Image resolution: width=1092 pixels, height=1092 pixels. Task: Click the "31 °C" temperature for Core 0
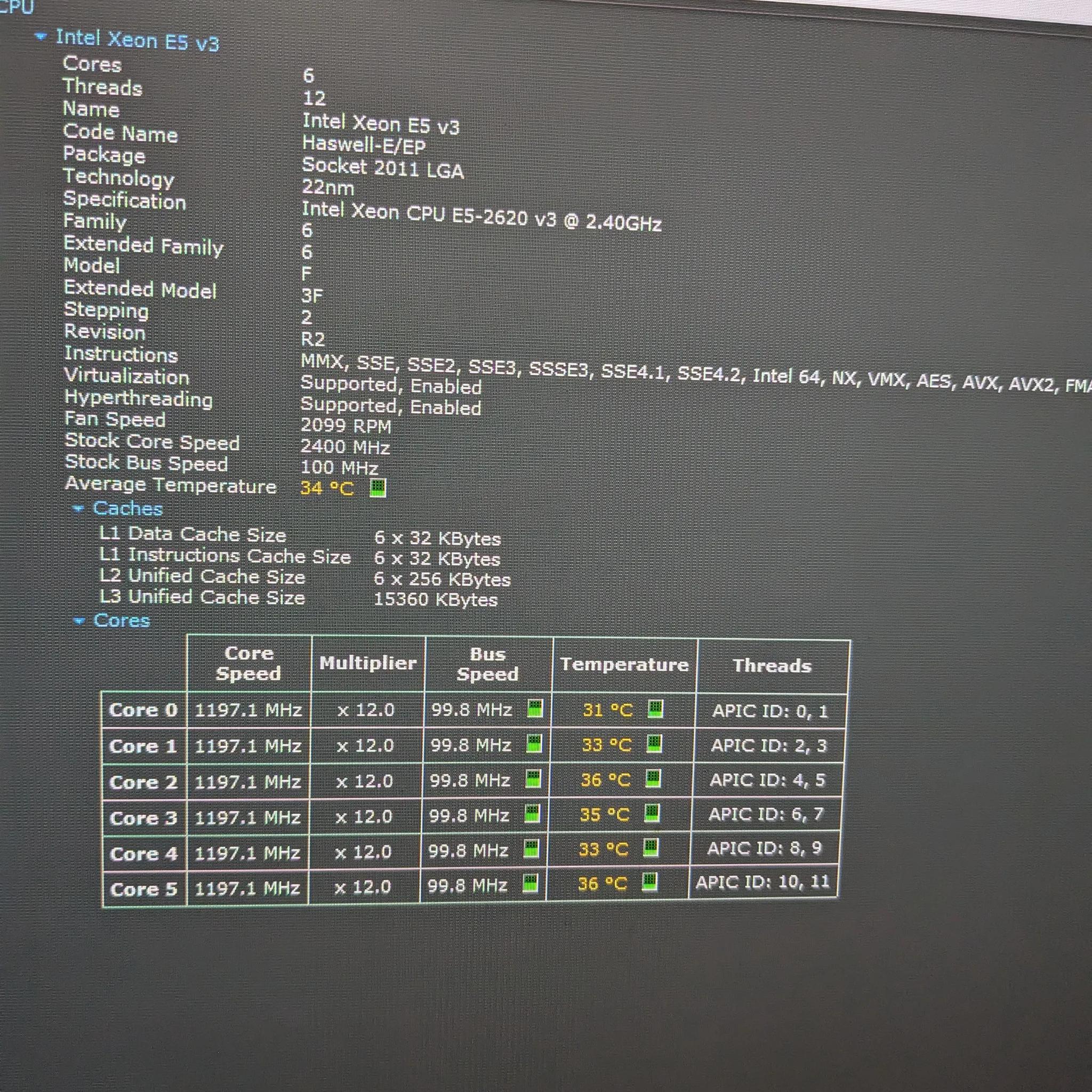(608, 710)
